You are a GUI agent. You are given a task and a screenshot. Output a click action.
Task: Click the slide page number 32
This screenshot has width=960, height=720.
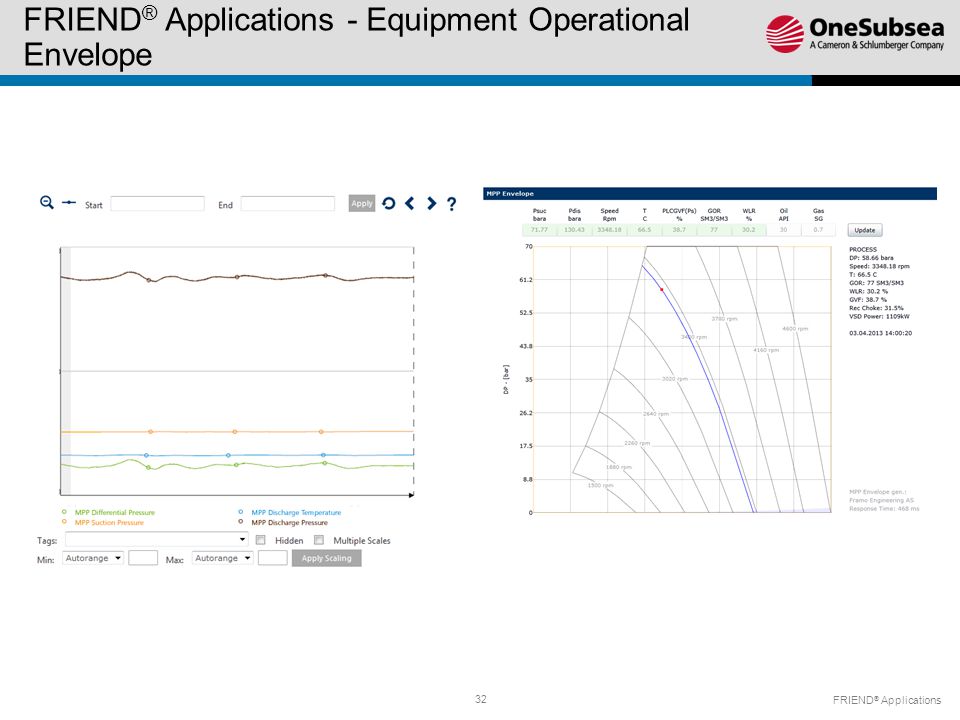(x=481, y=699)
